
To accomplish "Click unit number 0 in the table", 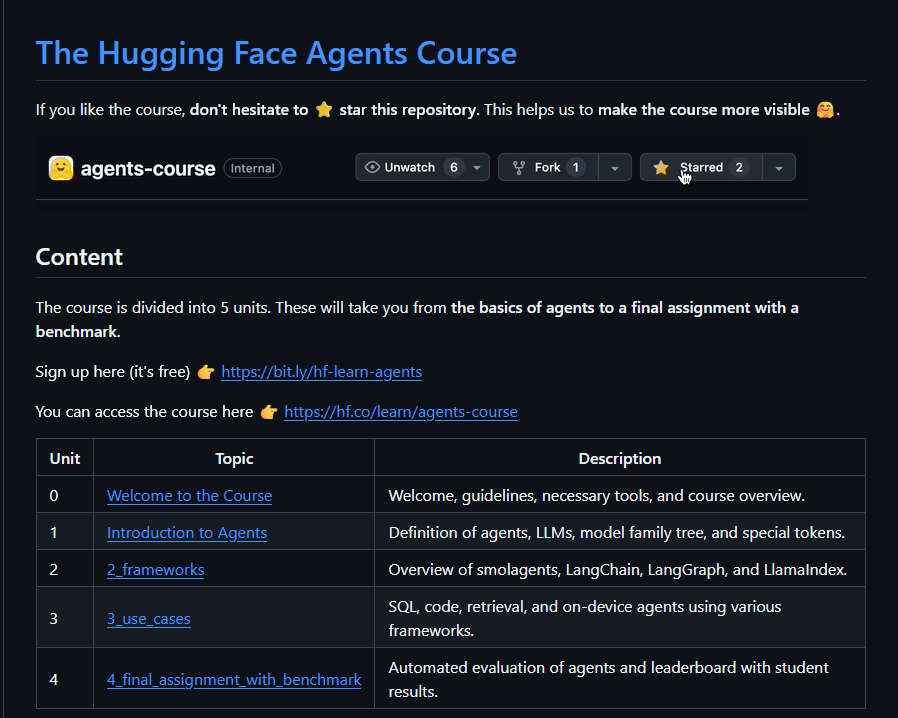I will pyautogui.click(x=54, y=495).
